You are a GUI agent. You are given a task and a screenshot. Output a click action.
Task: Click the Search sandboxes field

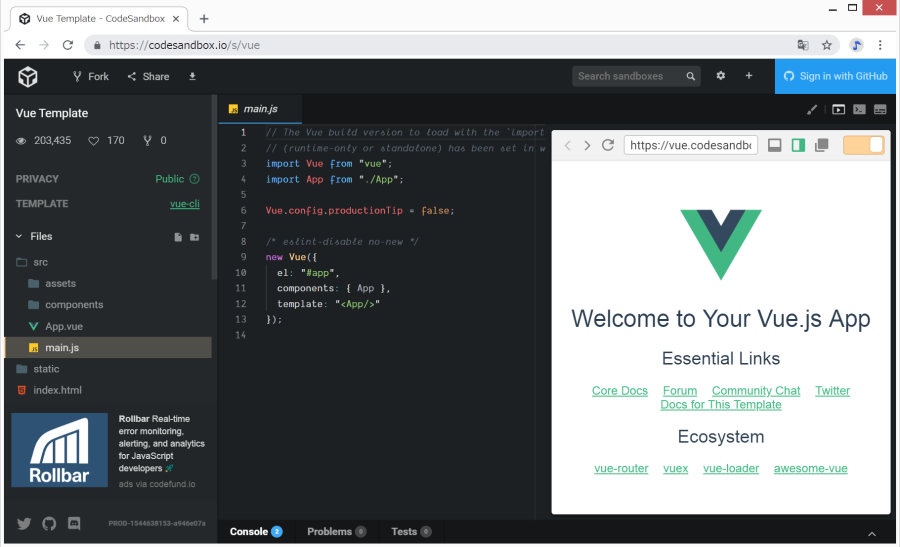[630, 76]
